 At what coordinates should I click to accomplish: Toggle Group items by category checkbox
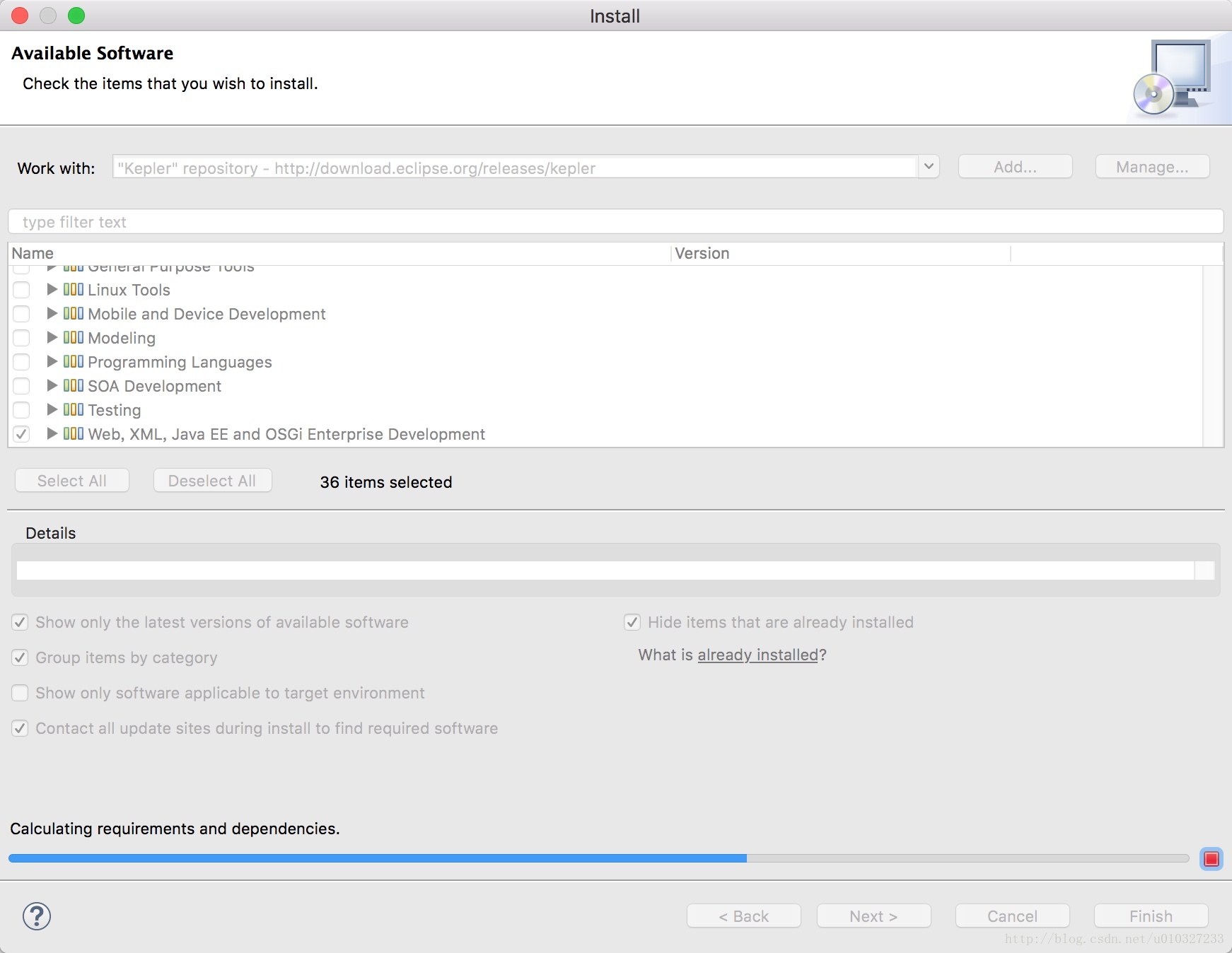(20, 657)
